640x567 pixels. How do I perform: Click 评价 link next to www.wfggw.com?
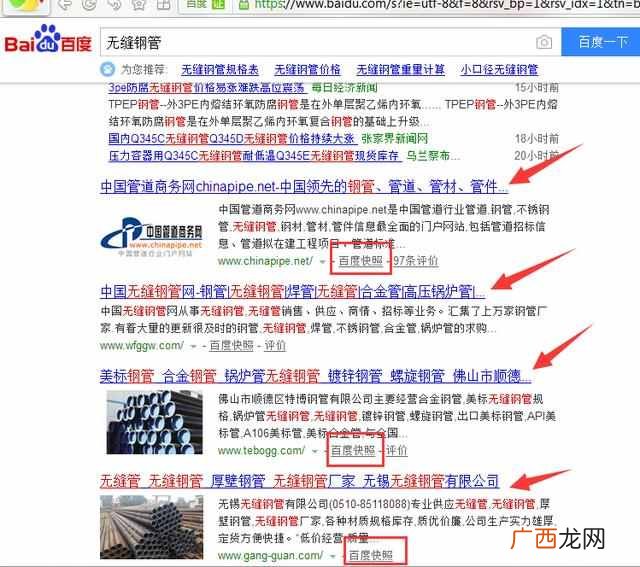[275, 346]
